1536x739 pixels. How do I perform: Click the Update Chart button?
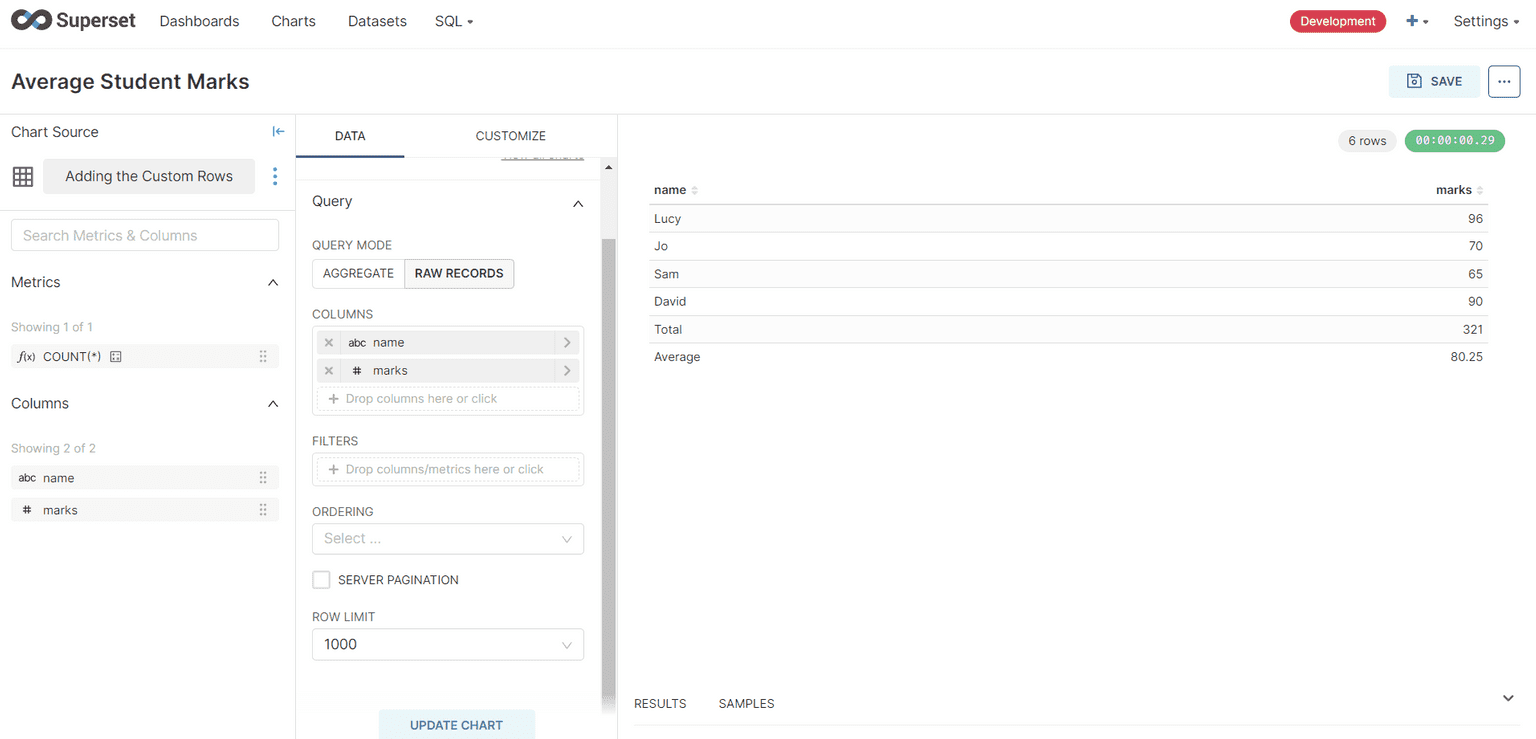(456, 725)
